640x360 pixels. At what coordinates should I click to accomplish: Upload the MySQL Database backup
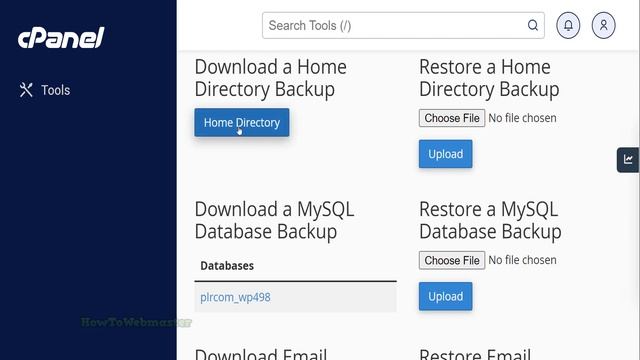[x=445, y=296]
